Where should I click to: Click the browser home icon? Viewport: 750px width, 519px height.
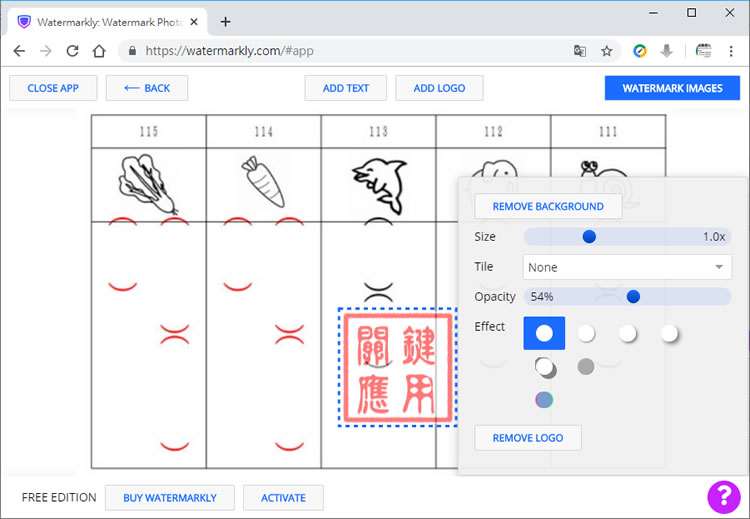(98, 50)
